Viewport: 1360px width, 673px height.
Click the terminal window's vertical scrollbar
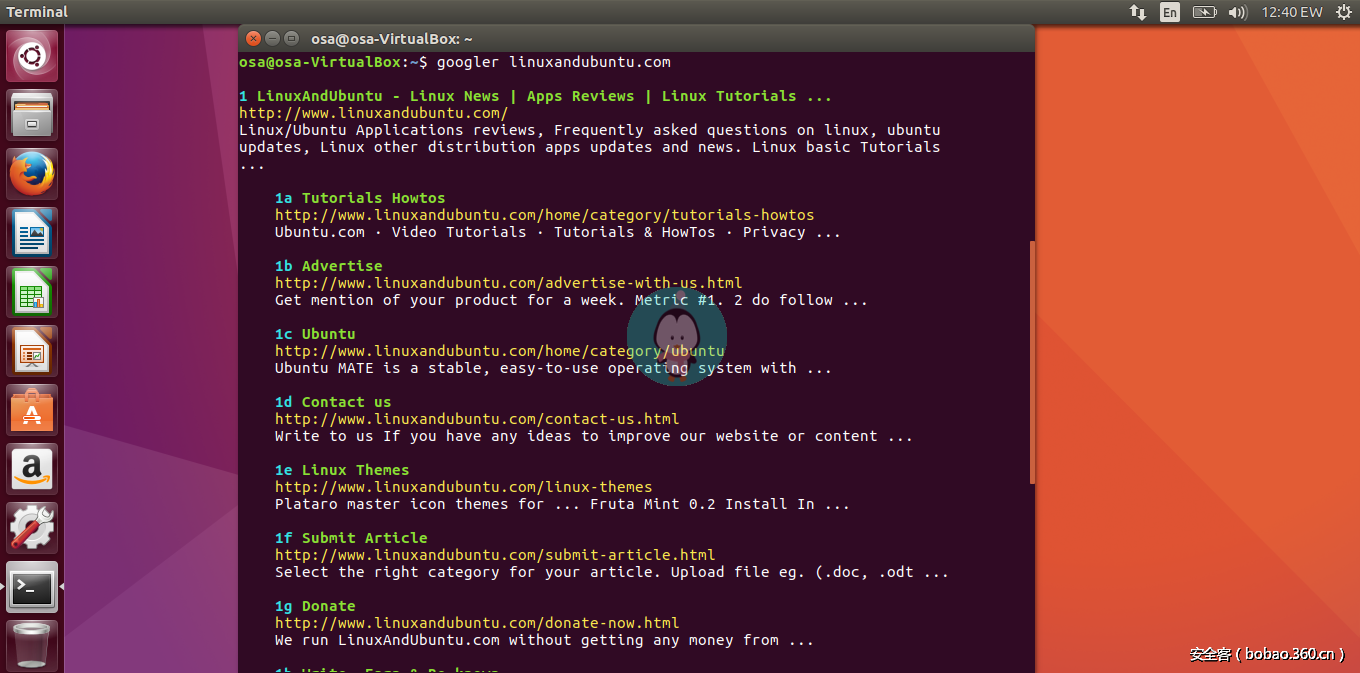pyautogui.click(x=1031, y=360)
